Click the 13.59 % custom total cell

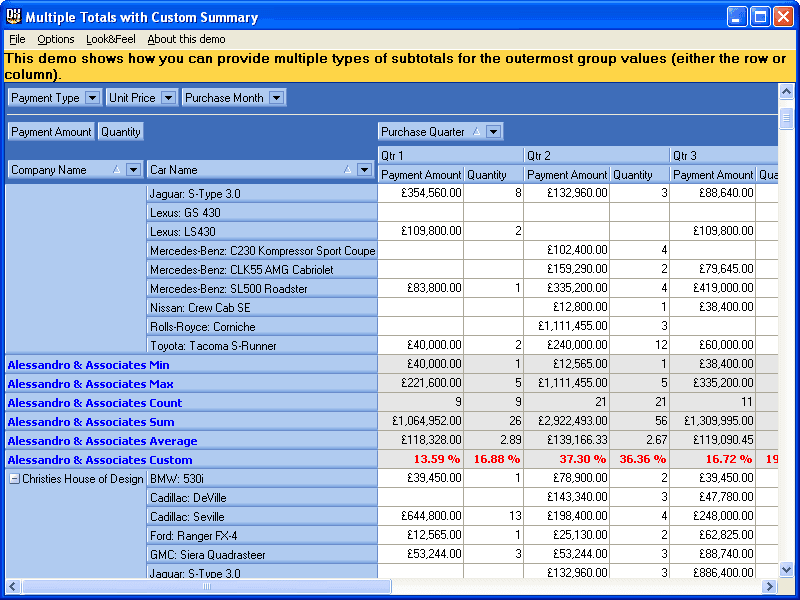pos(421,459)
